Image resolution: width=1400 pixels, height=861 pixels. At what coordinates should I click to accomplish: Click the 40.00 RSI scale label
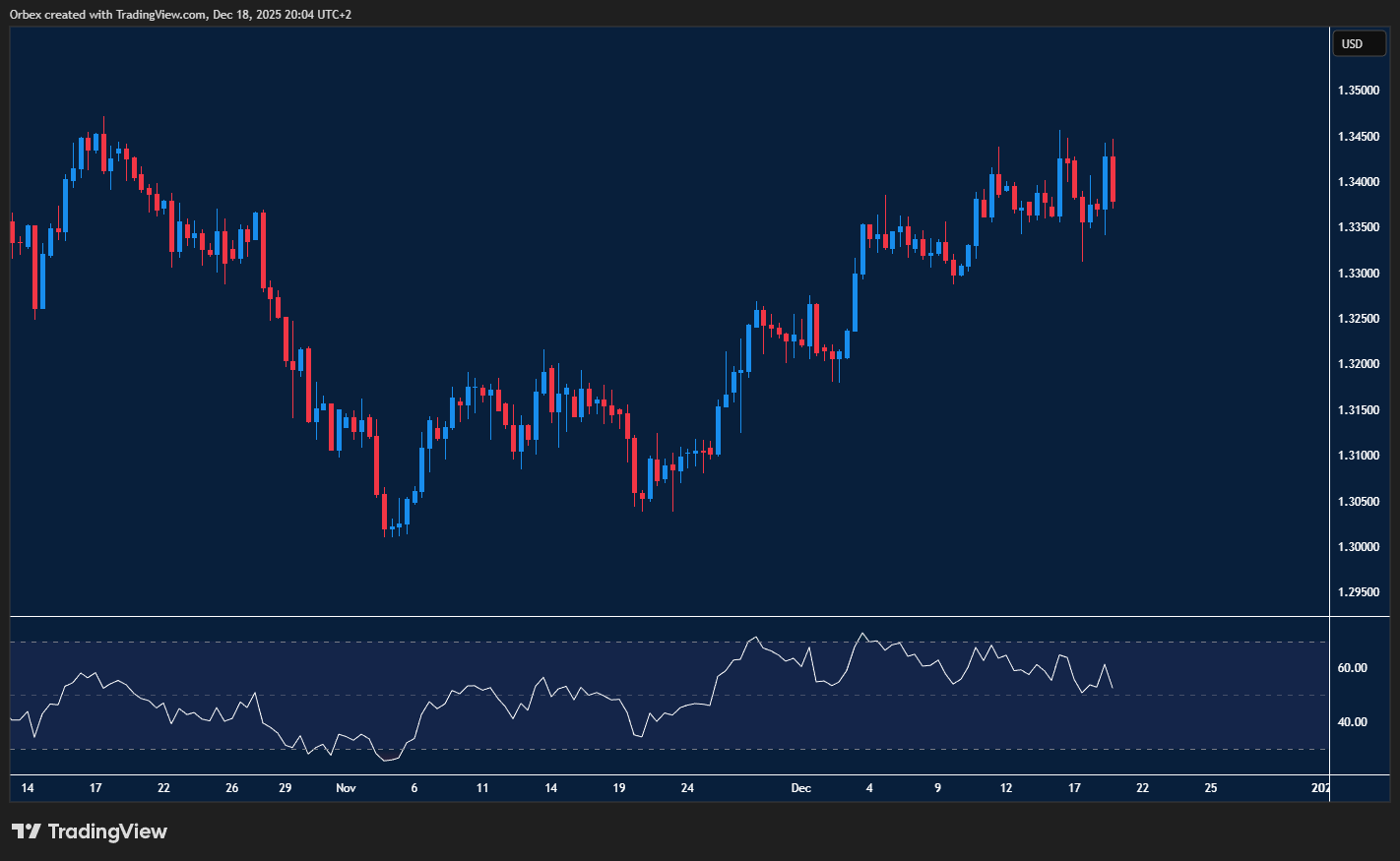1352,722
